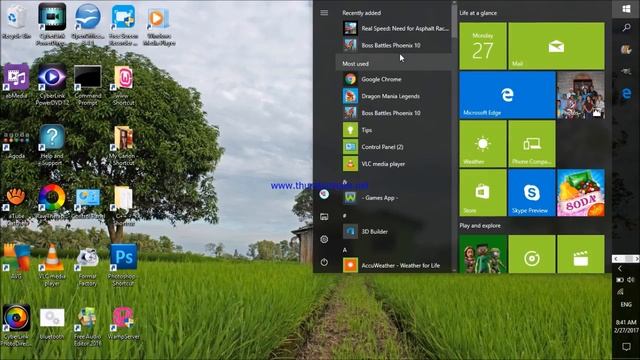Select the Command Prompt desktop shortcut
Viewport: 640px width, 360px height.
coord(88,85)
